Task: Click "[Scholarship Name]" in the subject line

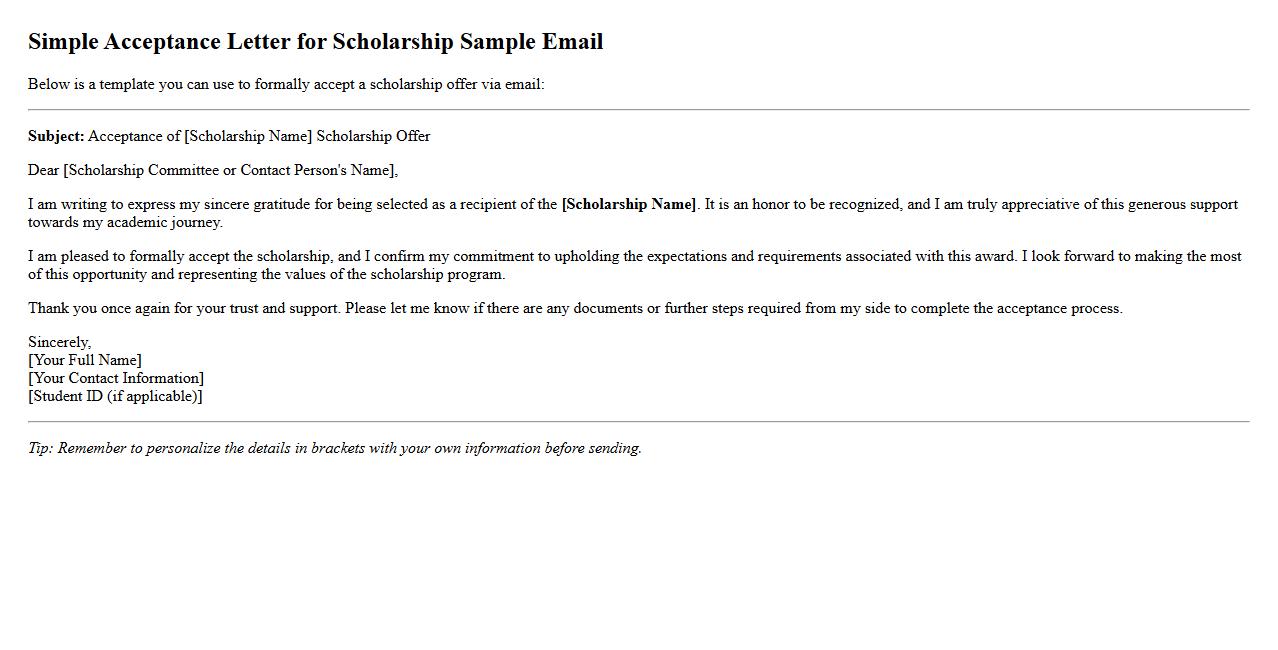Action: tap(248, 136)
